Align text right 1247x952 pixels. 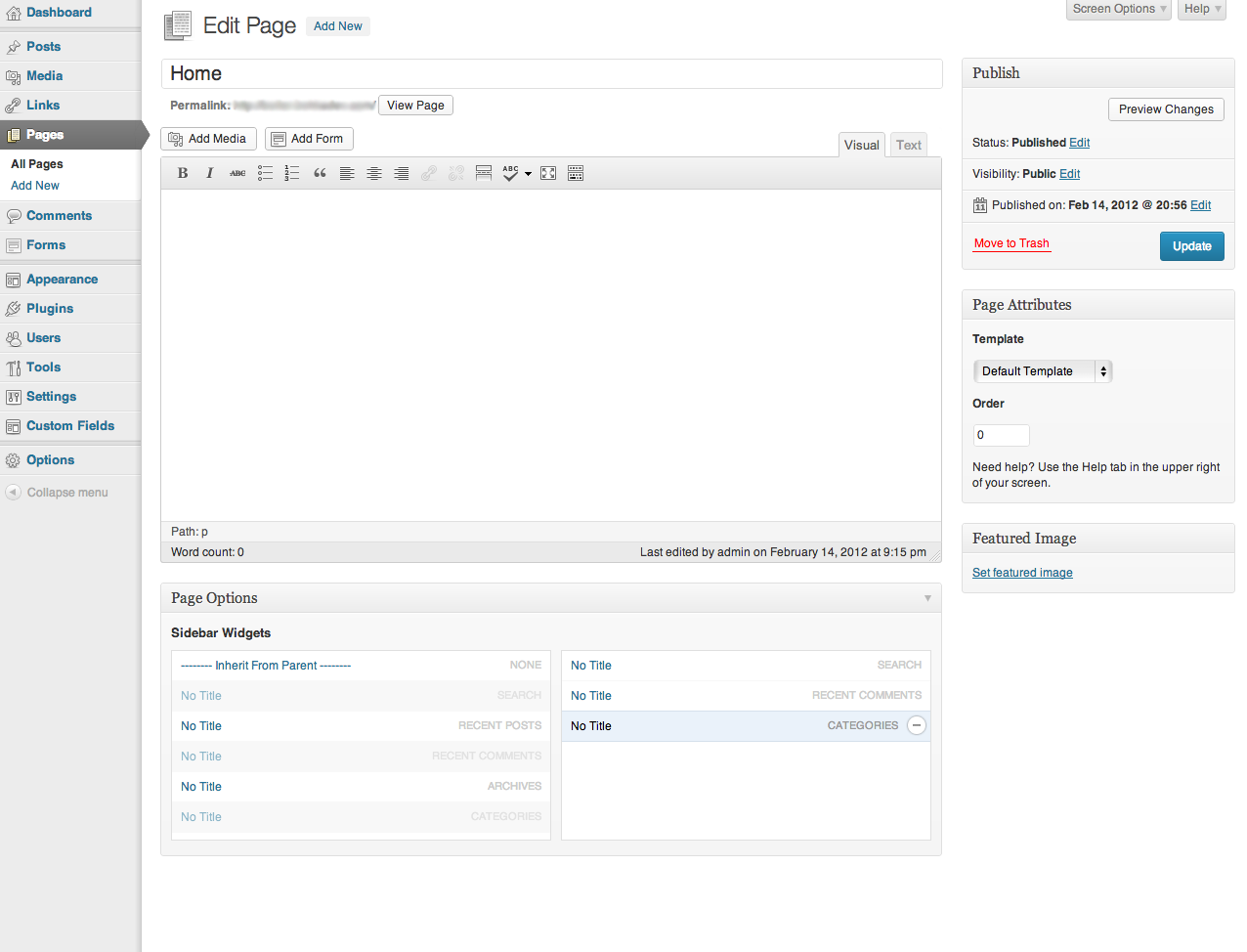tap(402, 173)
